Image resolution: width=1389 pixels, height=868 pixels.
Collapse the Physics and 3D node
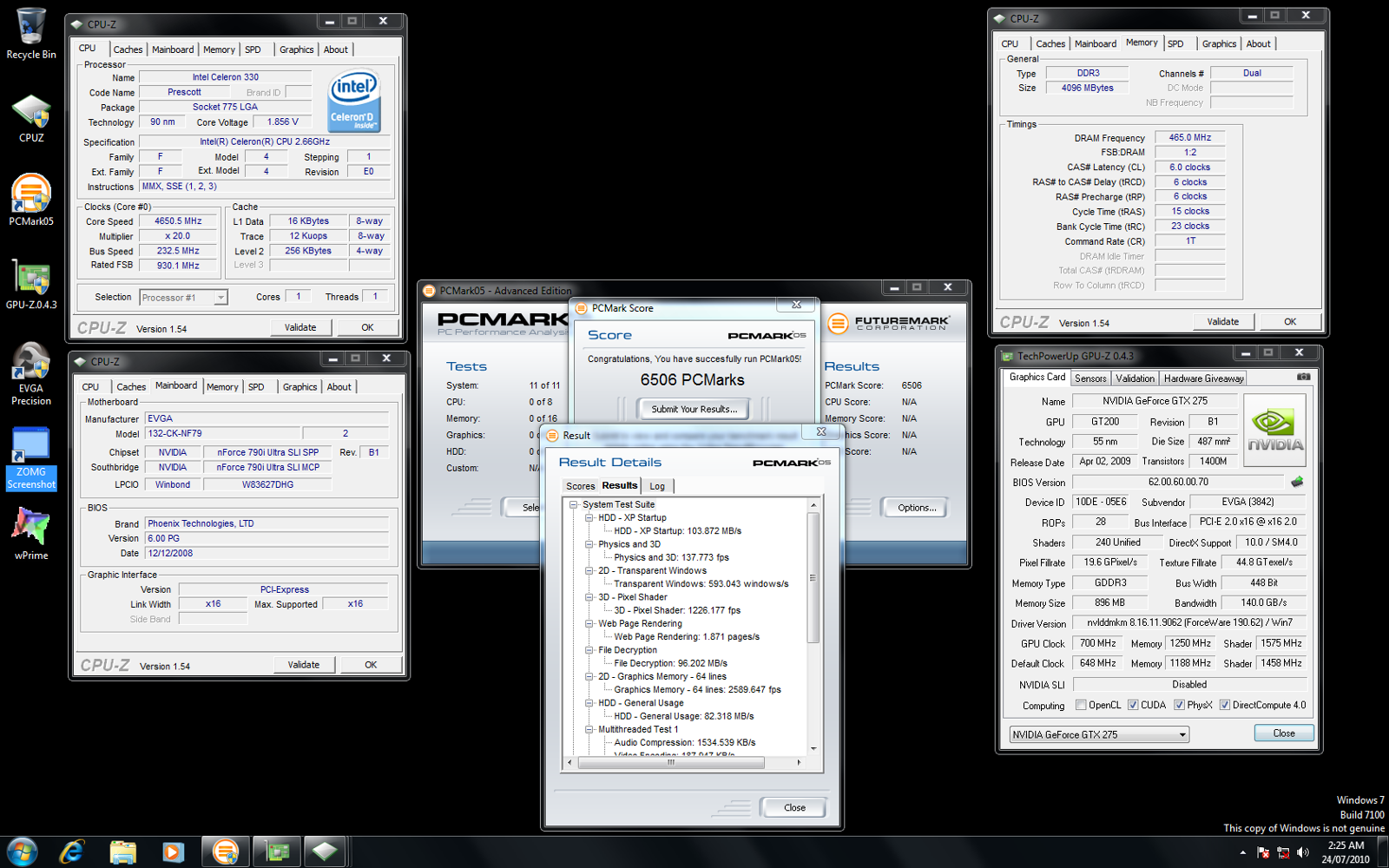coord(589,544)
